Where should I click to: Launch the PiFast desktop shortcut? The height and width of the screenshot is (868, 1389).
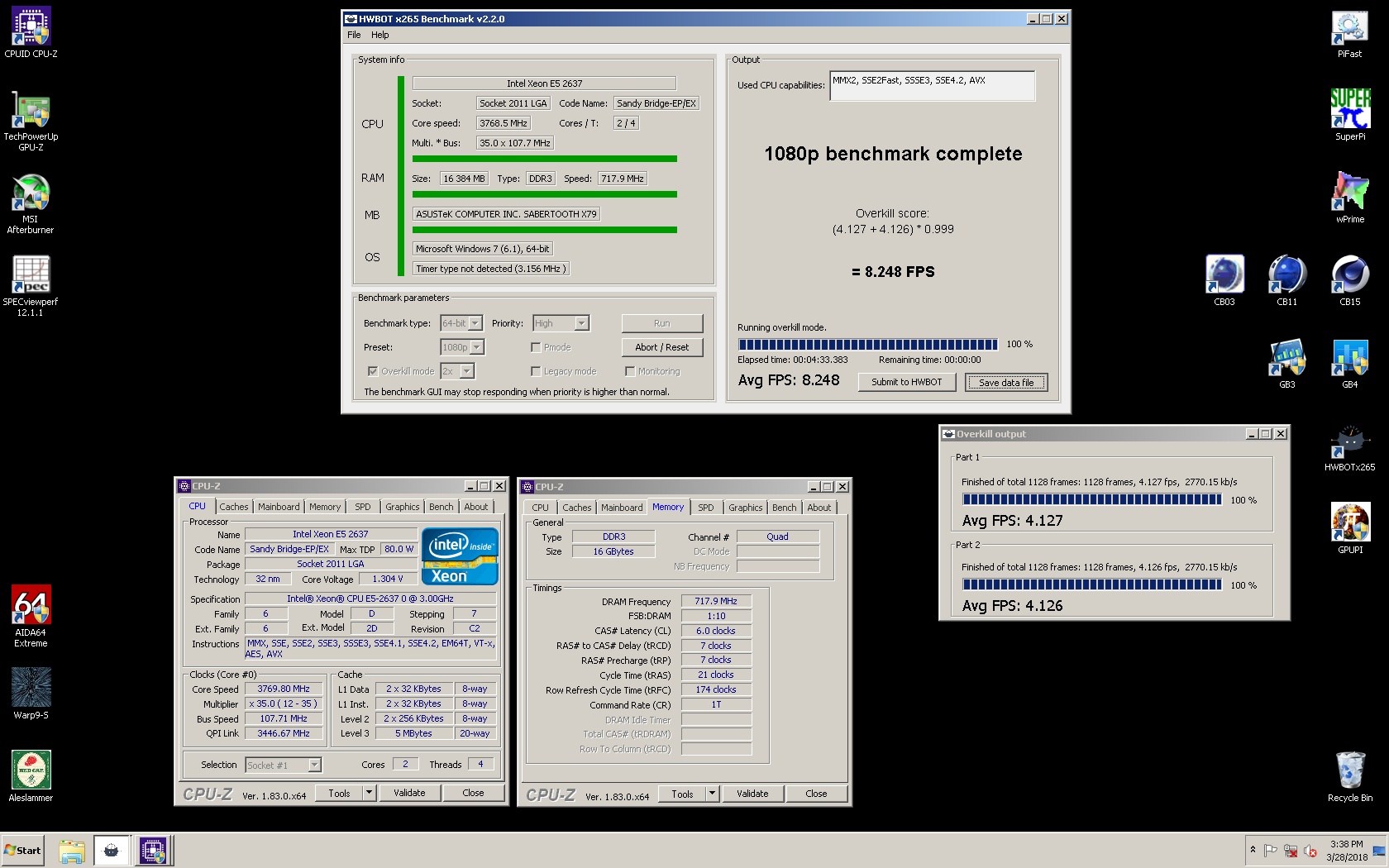(1350, 33)
